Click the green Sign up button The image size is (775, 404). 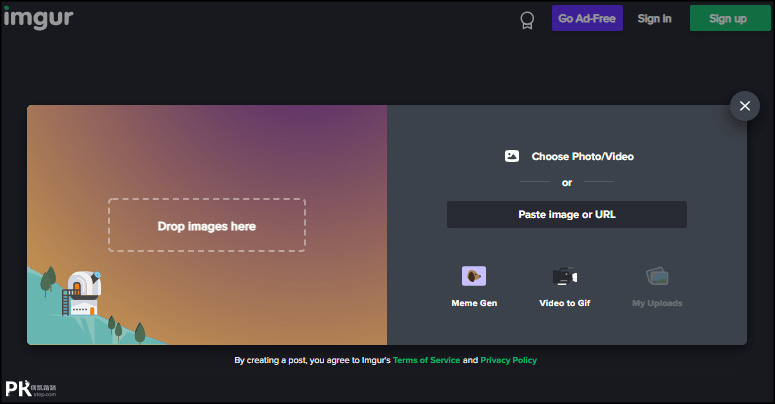pos(730,18)
